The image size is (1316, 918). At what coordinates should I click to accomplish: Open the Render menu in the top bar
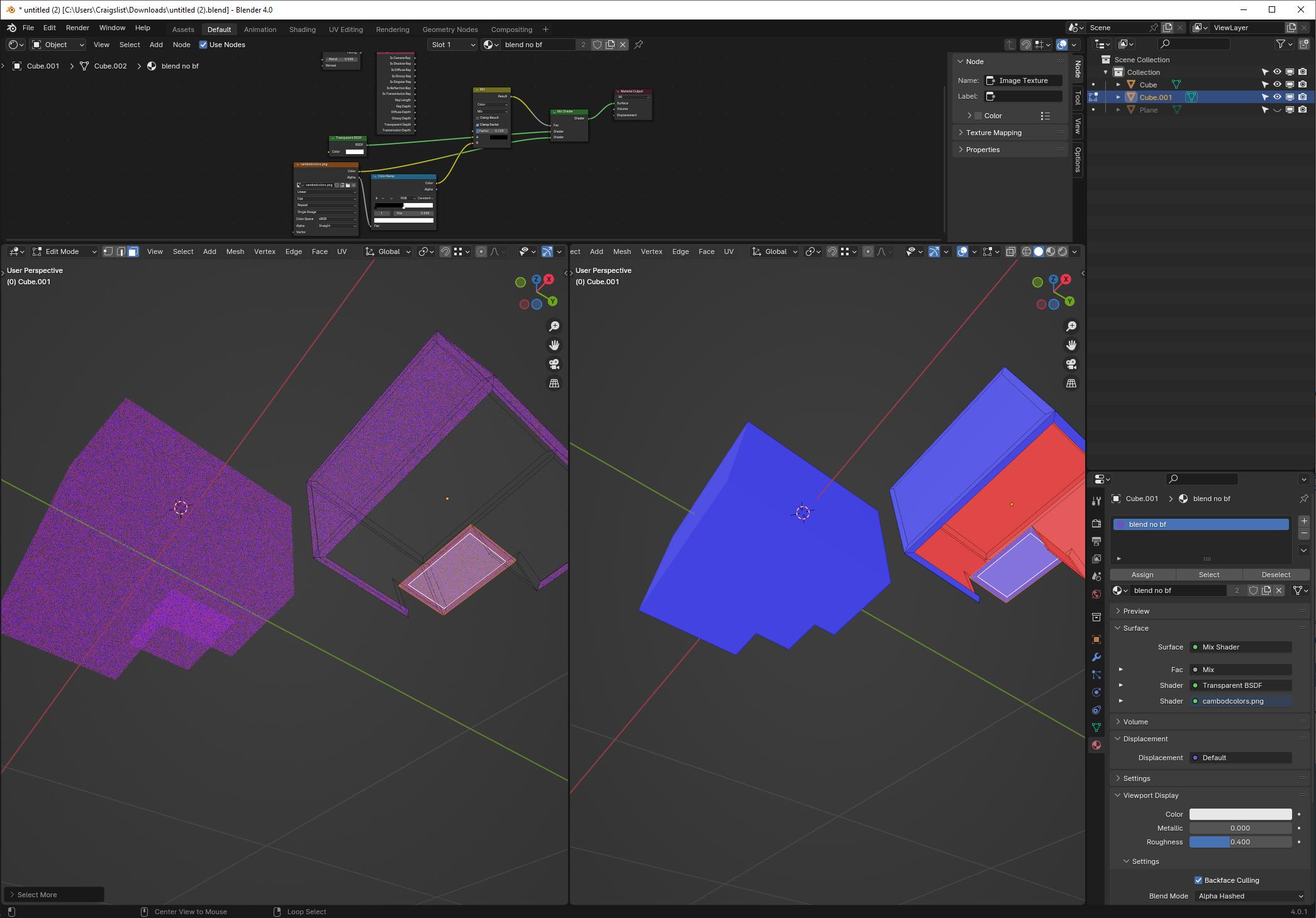77,28
